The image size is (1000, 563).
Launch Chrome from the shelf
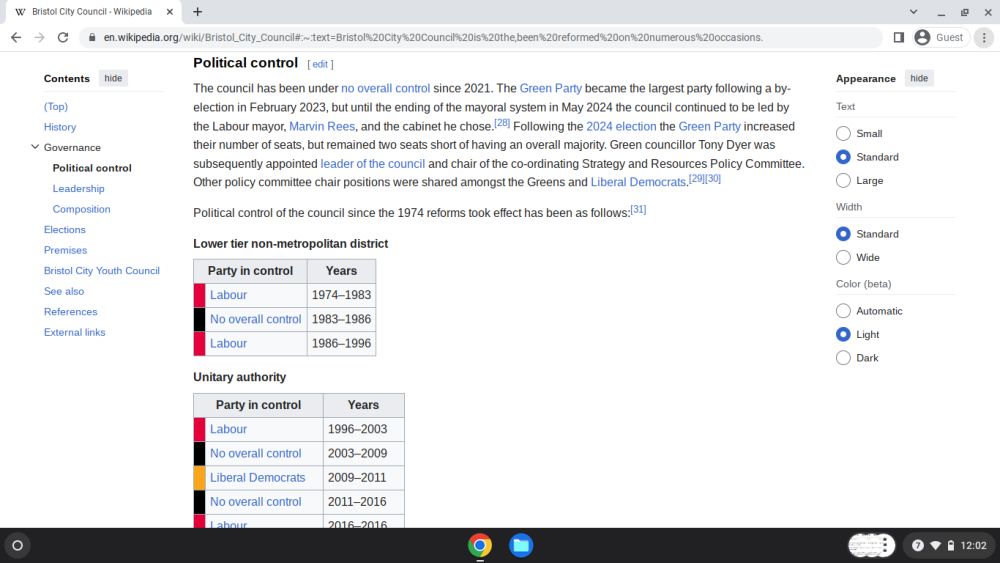pos(480,545)
